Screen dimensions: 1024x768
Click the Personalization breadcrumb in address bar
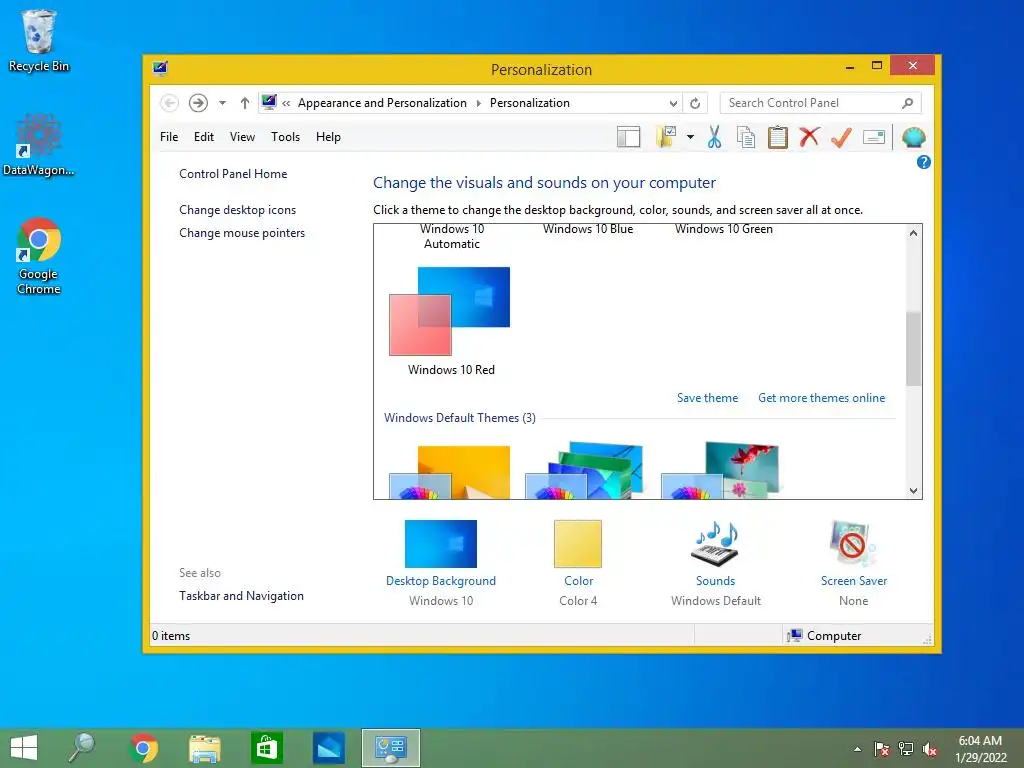tap(530, 103)
